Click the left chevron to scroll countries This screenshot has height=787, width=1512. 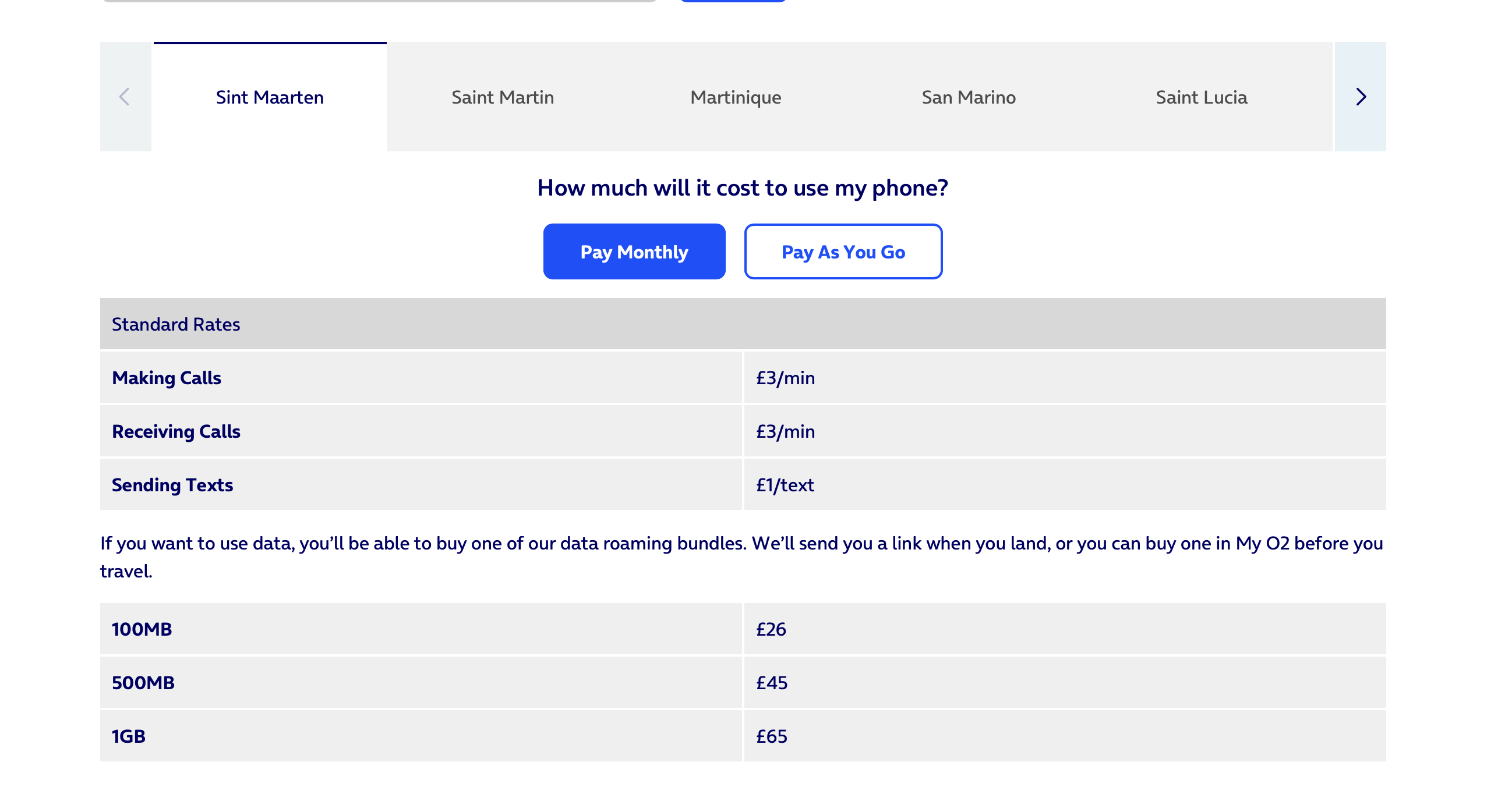(x=126, y=97)
